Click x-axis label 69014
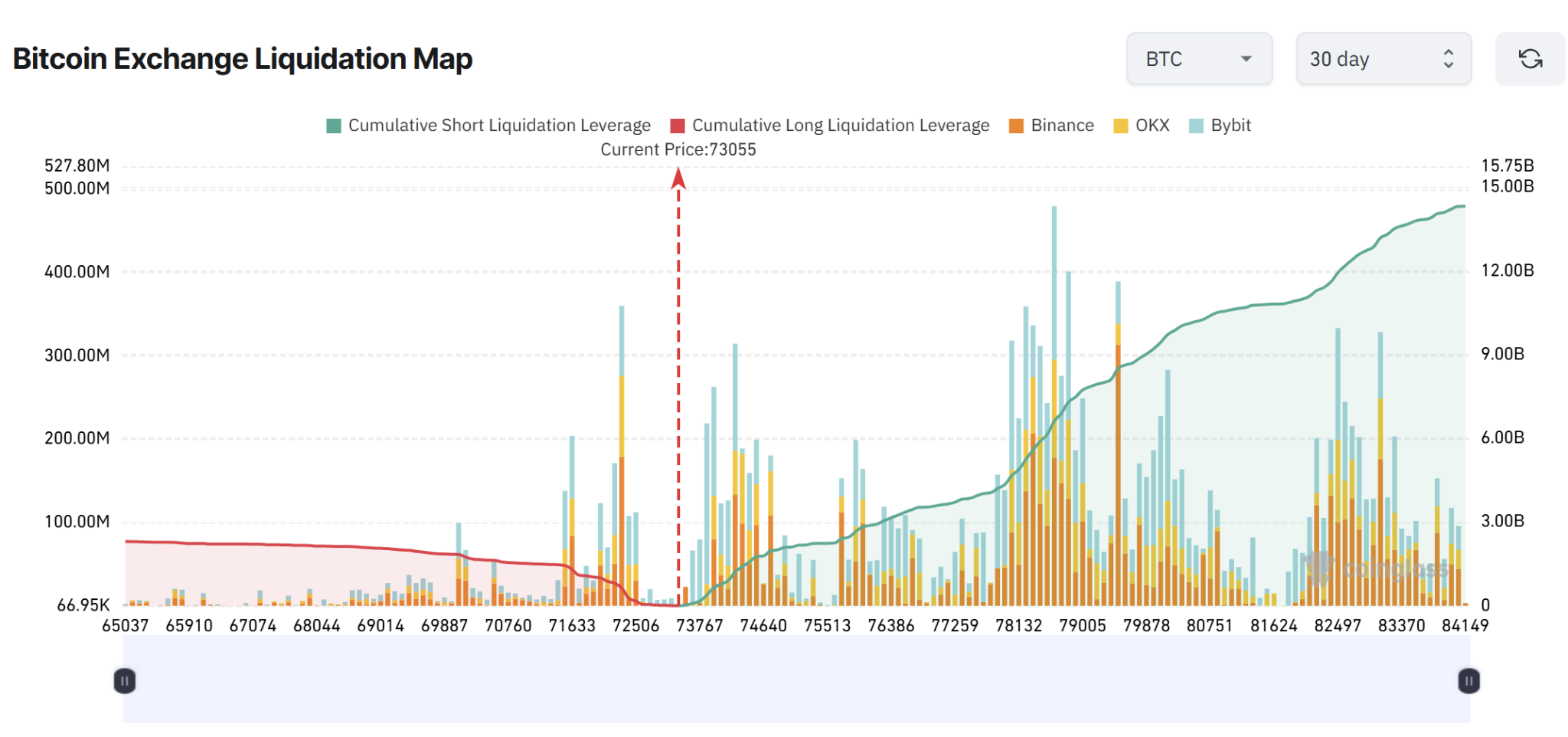The image size is (1568, 737). point(381,625)
